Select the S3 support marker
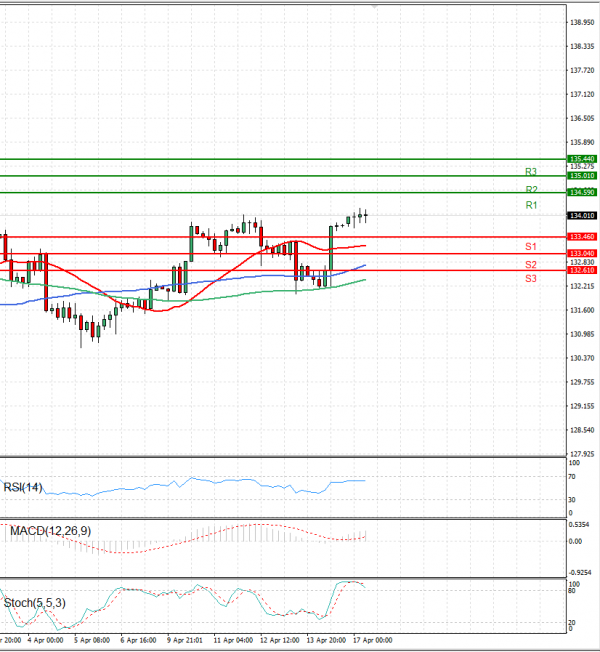Image resolution: width=600 pixels, height=652 pixels. [531, 279]
